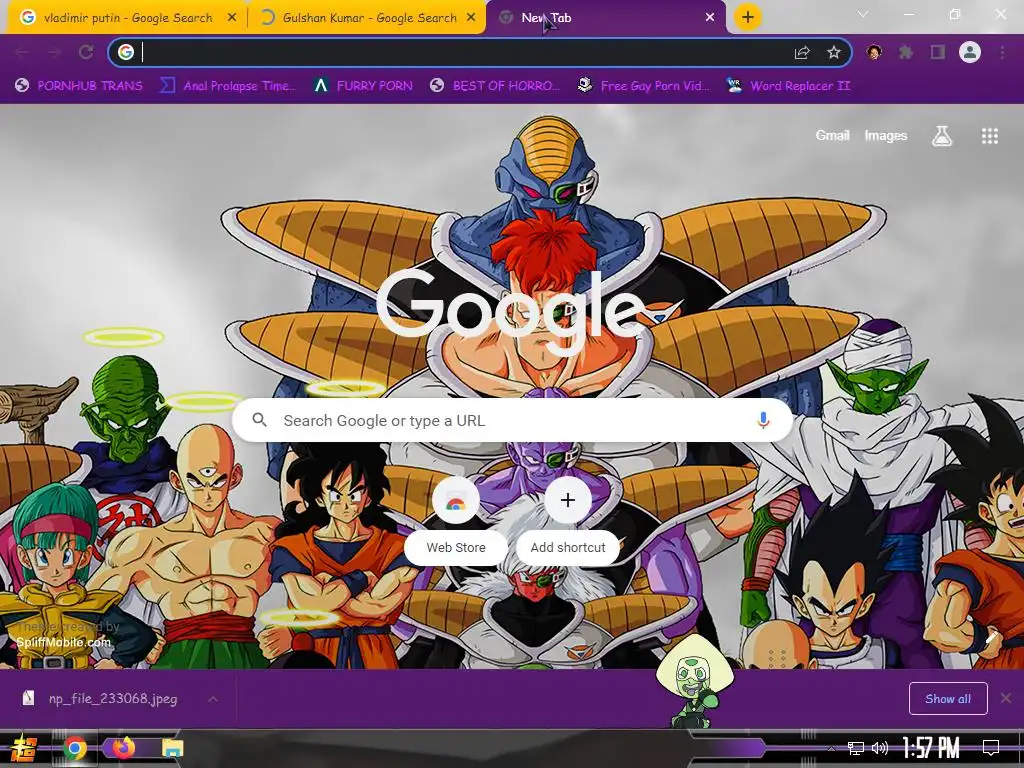Open the Web Store shortcut
1024x768 pixels.
coord(456,517)
